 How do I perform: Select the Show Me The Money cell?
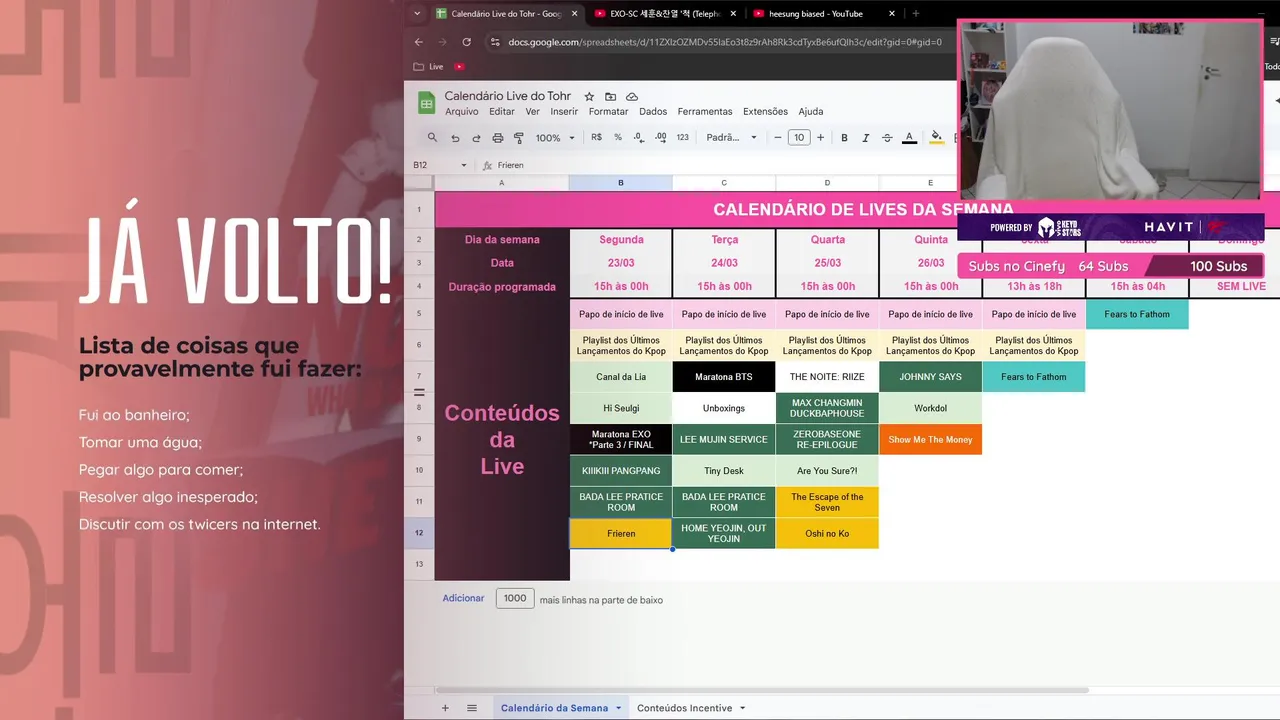click(930, 439)
